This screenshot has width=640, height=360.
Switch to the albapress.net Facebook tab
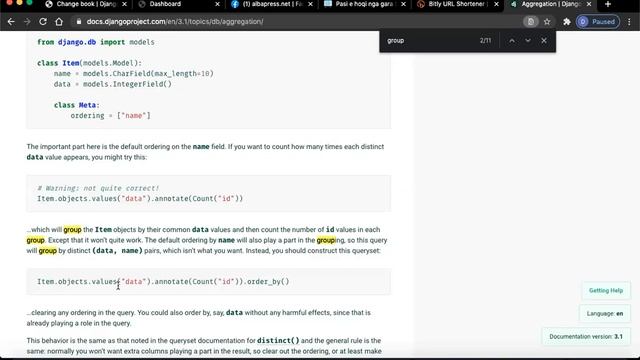pyautogui.click(x=272, y=4)
